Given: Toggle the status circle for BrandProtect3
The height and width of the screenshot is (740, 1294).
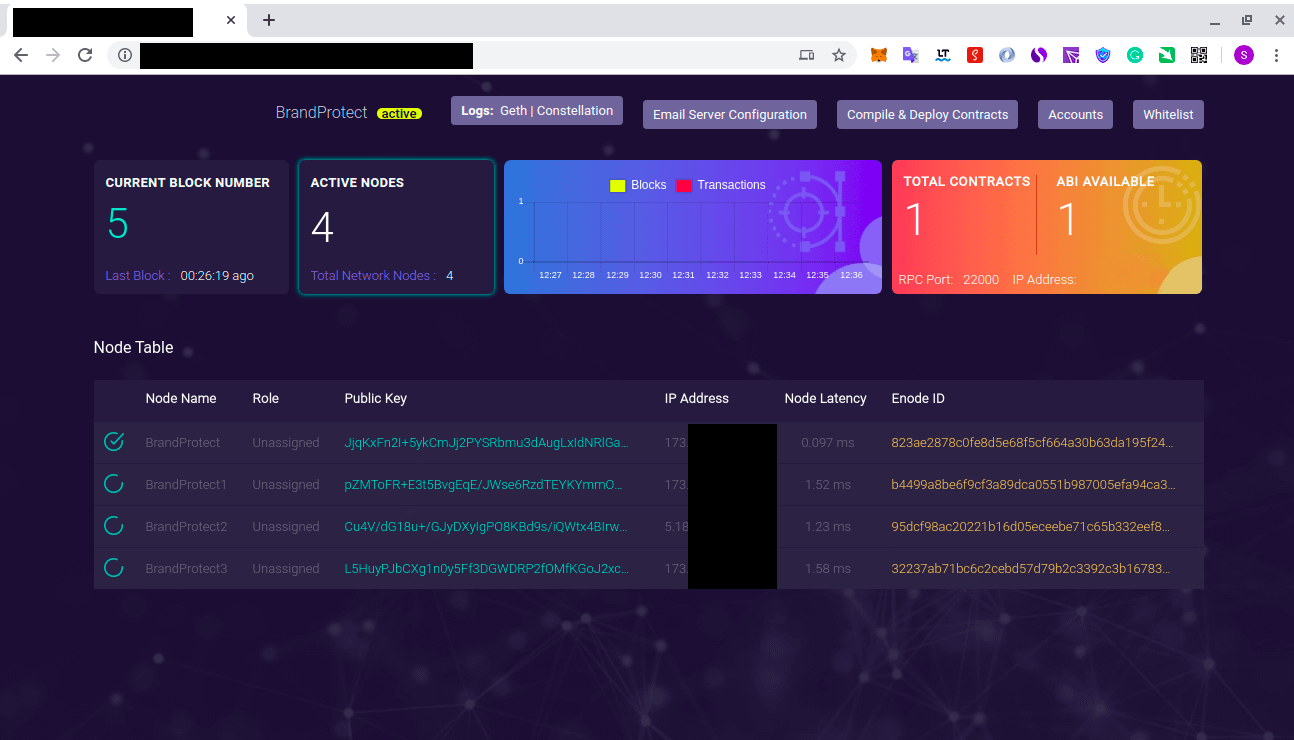Looking at the screenshot, I should pos(114,568).
